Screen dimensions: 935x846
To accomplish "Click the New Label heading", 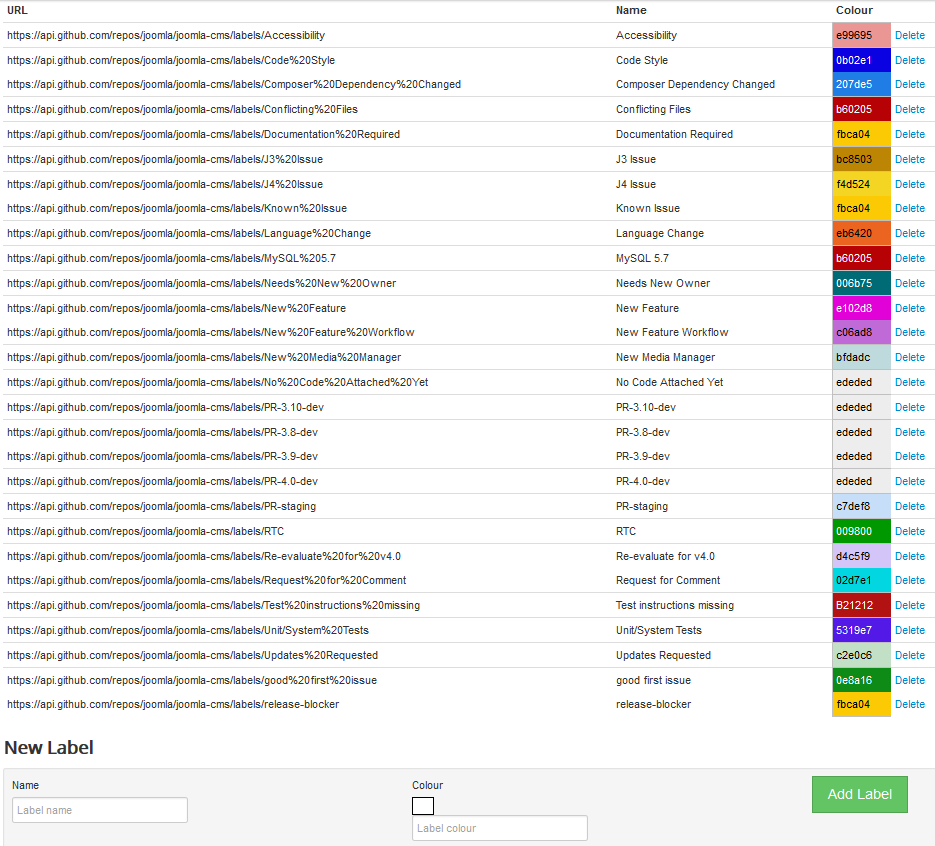I will pos(49,748).
